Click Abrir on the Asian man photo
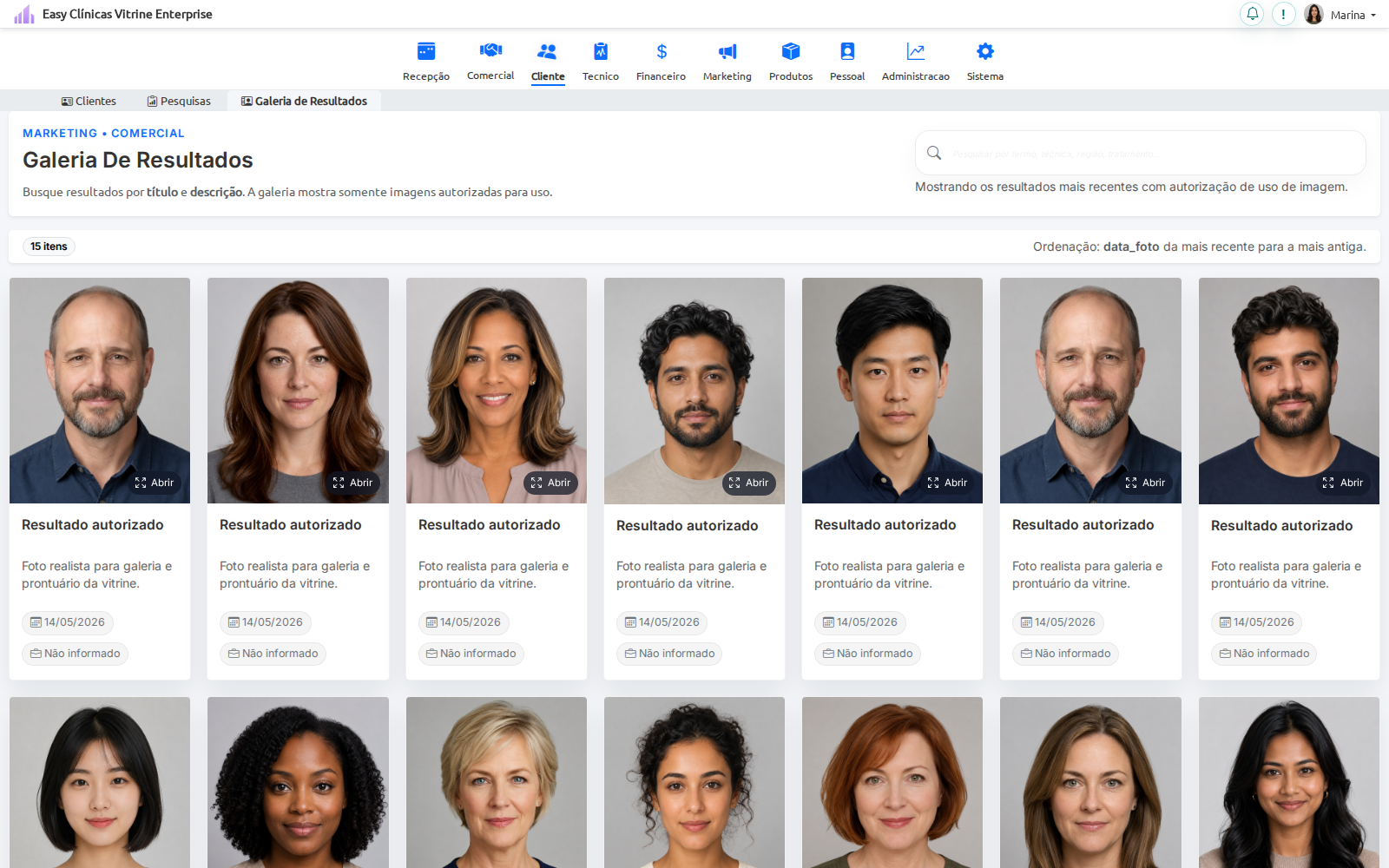This screenshot has width=1389, height=868. tap(947, 483)
